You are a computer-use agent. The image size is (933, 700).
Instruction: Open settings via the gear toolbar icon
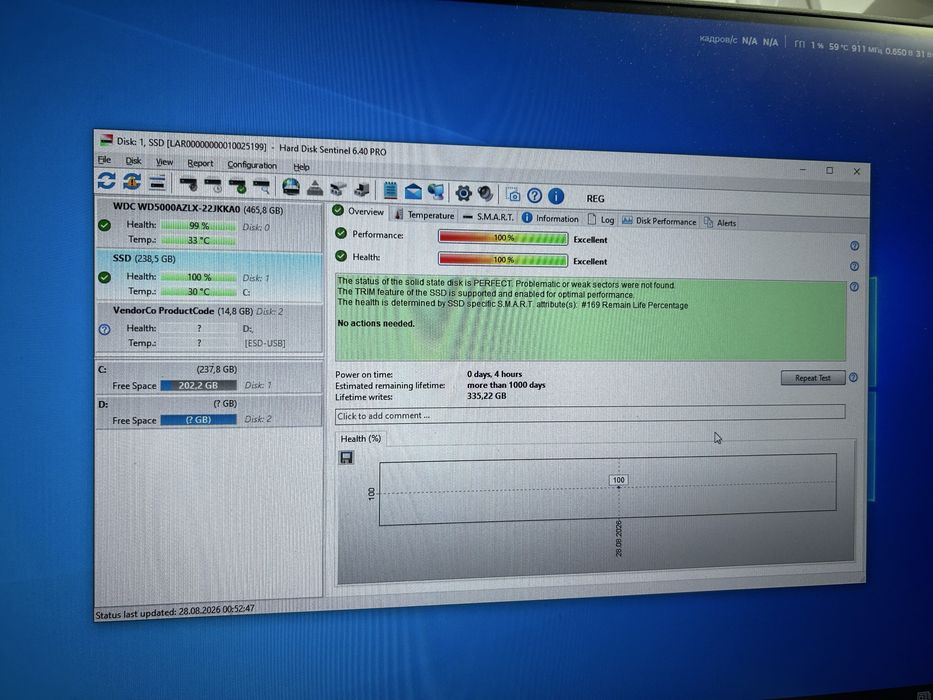[463, 192]
